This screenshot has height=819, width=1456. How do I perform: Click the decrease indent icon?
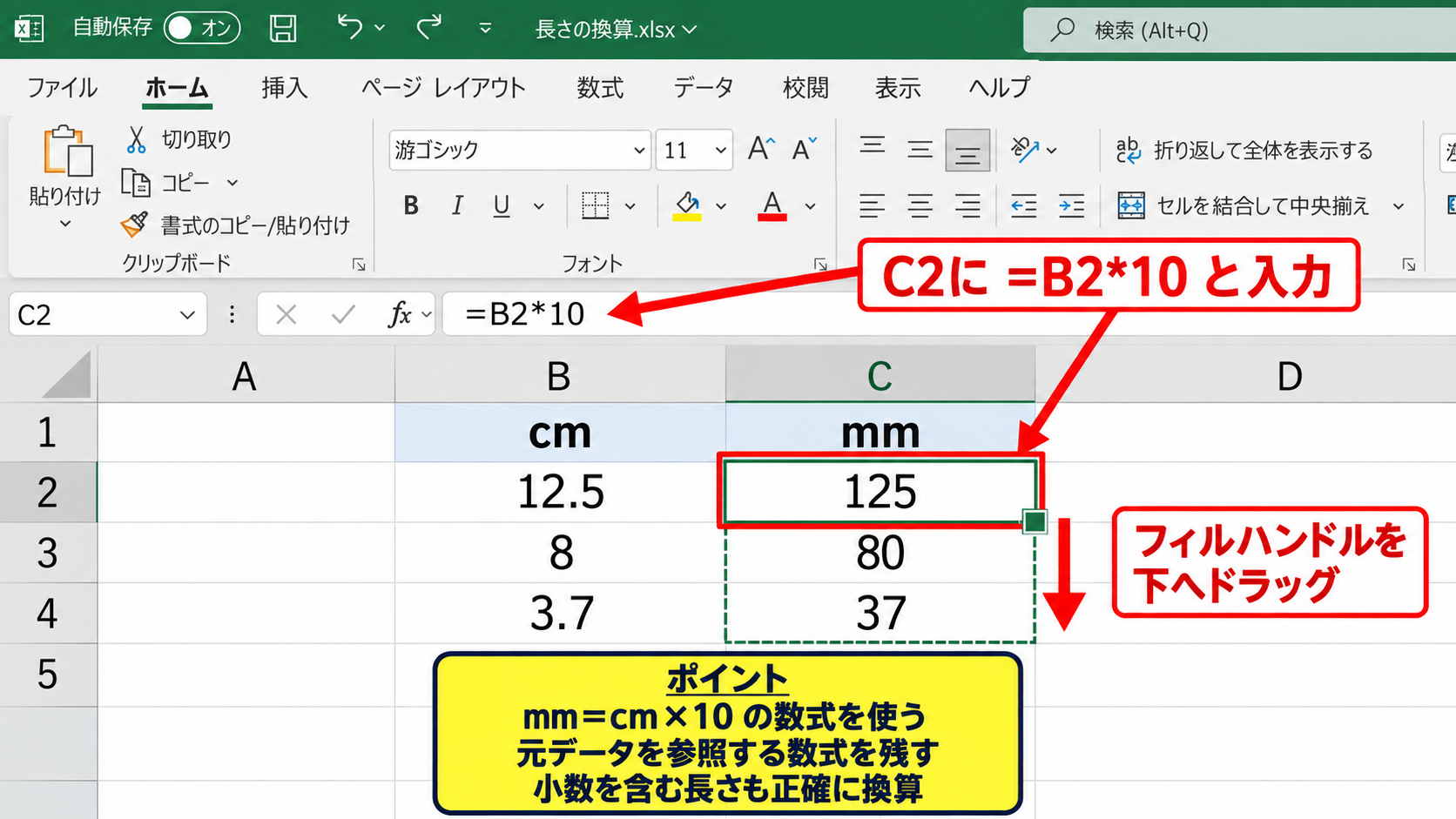pos(1023,206)
